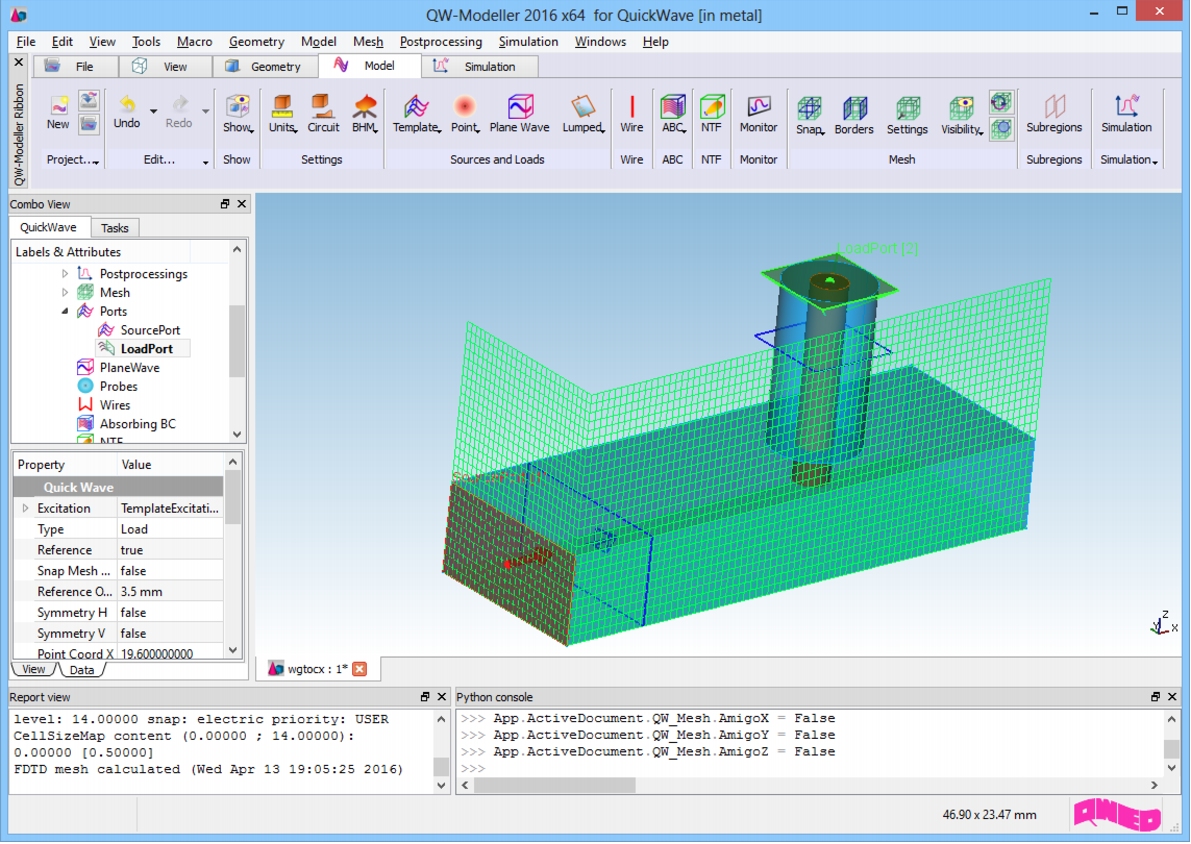Click the Reference value true

point(170,550)
